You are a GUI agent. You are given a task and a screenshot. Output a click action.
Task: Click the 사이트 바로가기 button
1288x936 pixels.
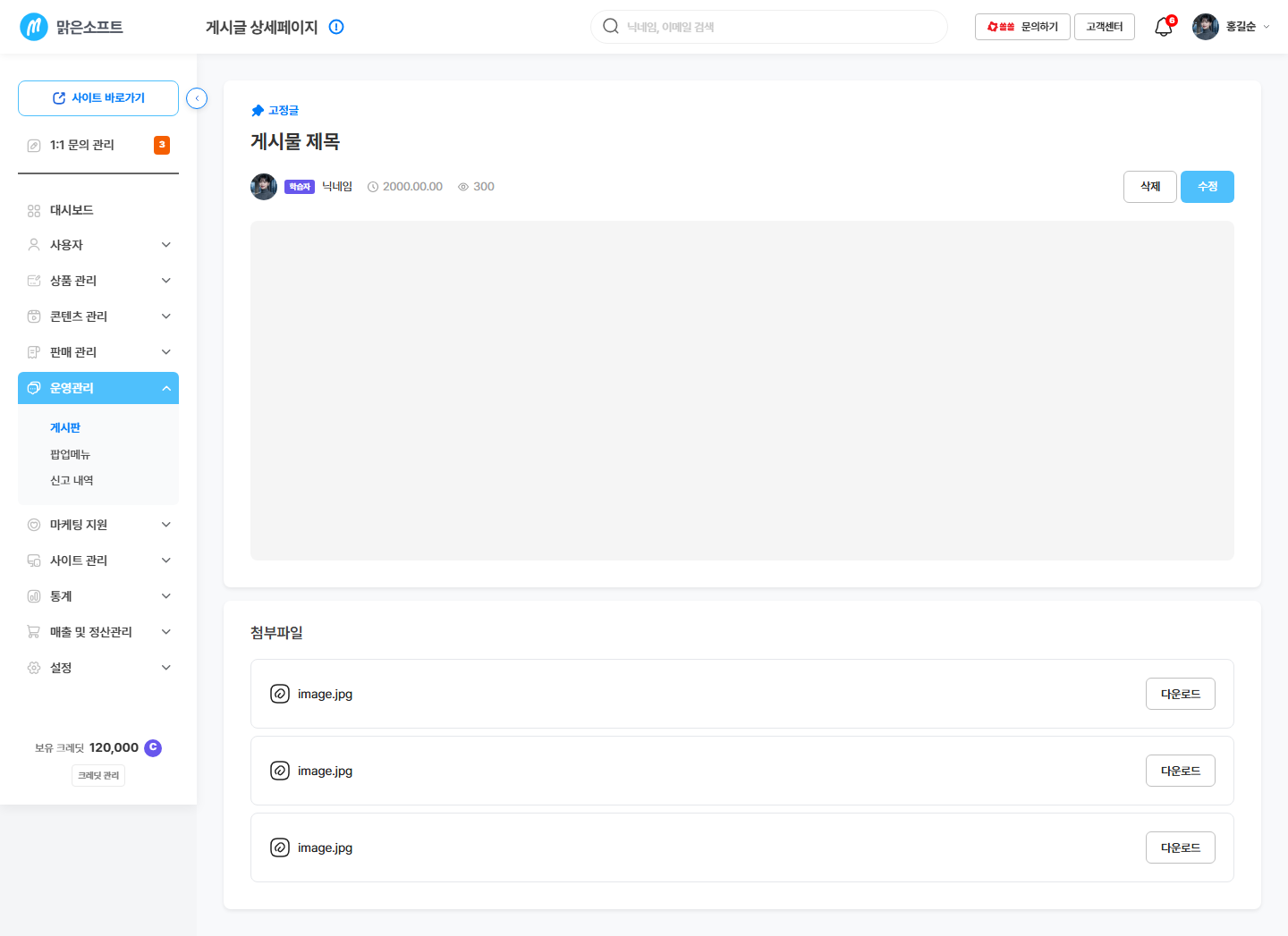(98, 98)
